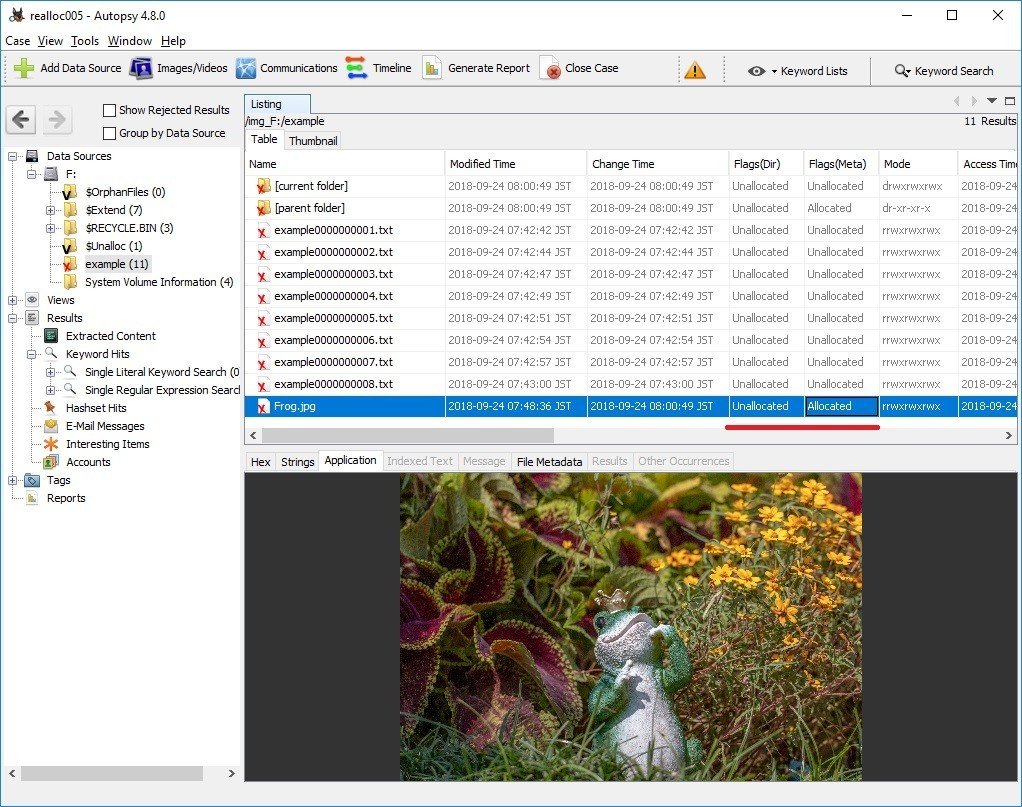Select the Application tab

[x=350, y=460]
